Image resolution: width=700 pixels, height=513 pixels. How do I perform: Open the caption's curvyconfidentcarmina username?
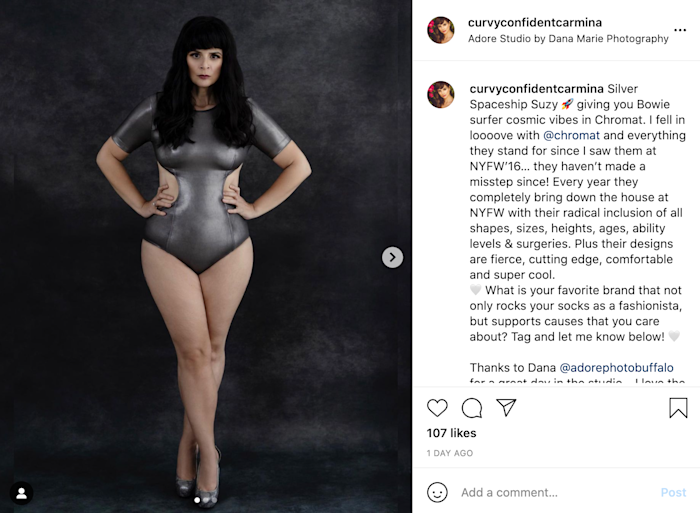(x=537, y=89)
